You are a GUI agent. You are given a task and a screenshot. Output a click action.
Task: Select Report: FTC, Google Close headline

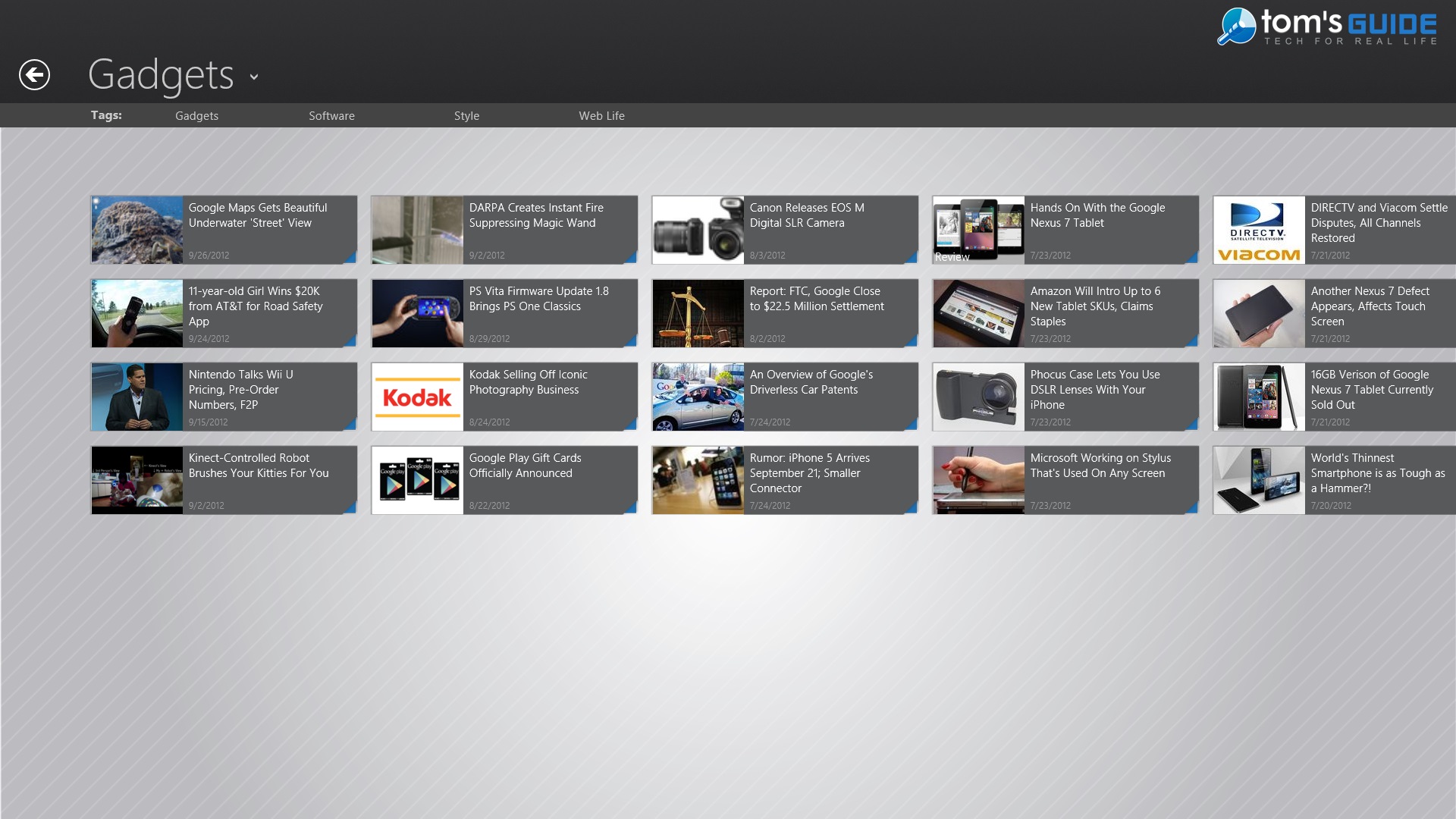(817, 298)
